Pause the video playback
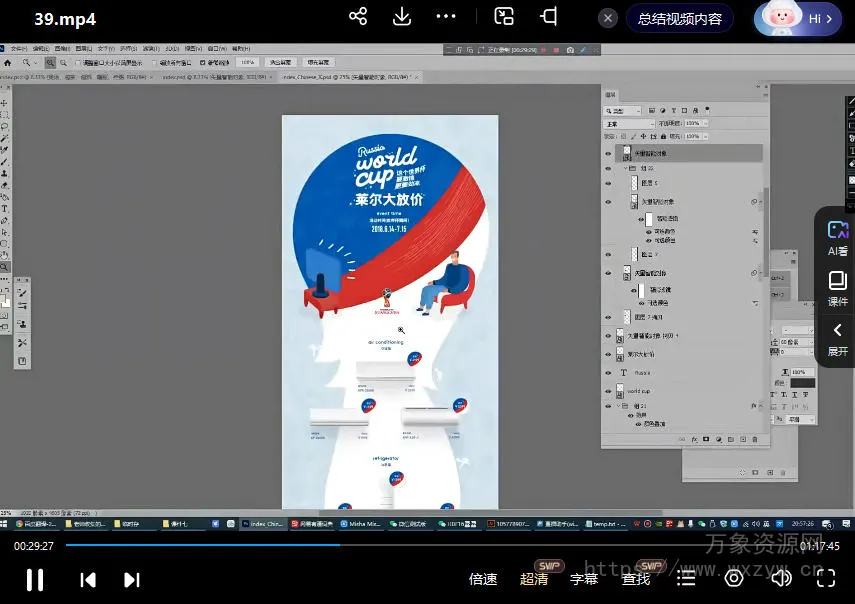This screenshot has height=604, width=855. click(34, 579)
